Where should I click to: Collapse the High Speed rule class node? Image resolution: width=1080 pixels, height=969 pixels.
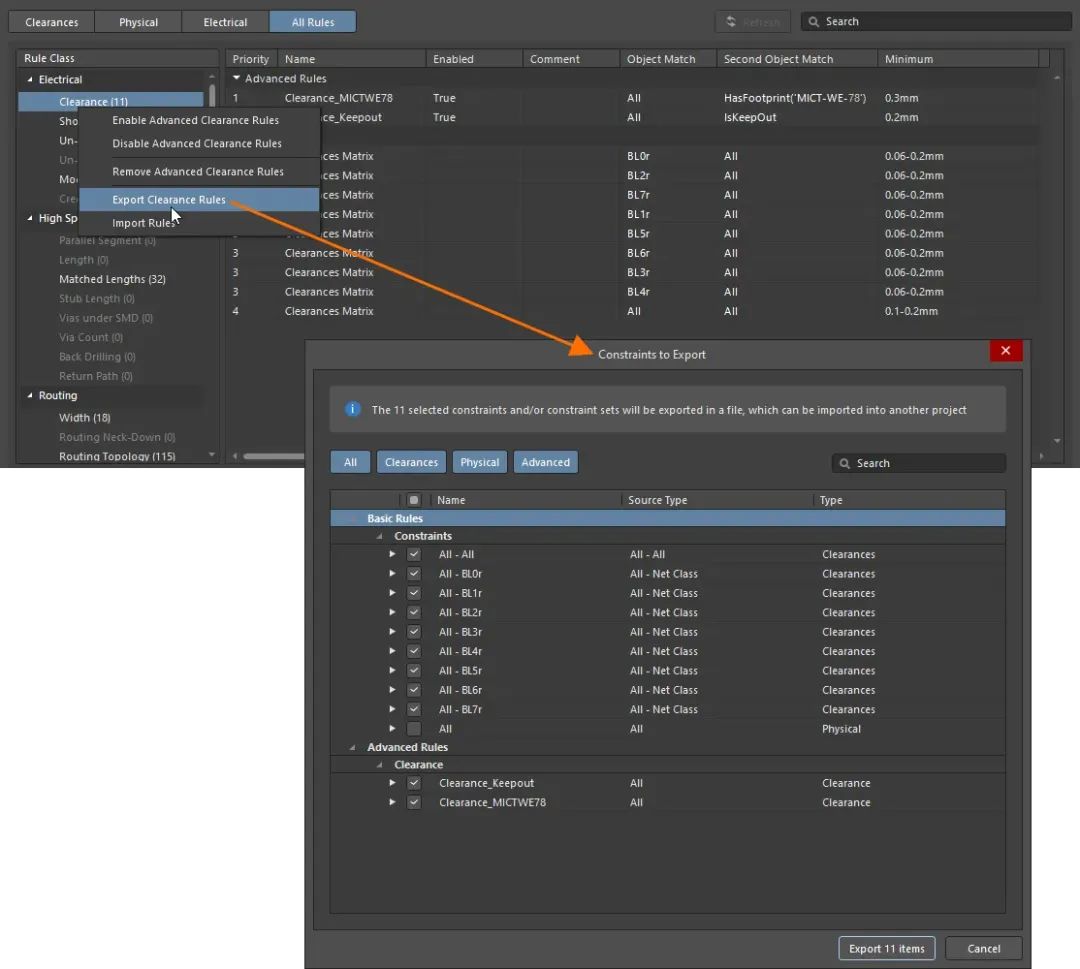coord(30,218)
